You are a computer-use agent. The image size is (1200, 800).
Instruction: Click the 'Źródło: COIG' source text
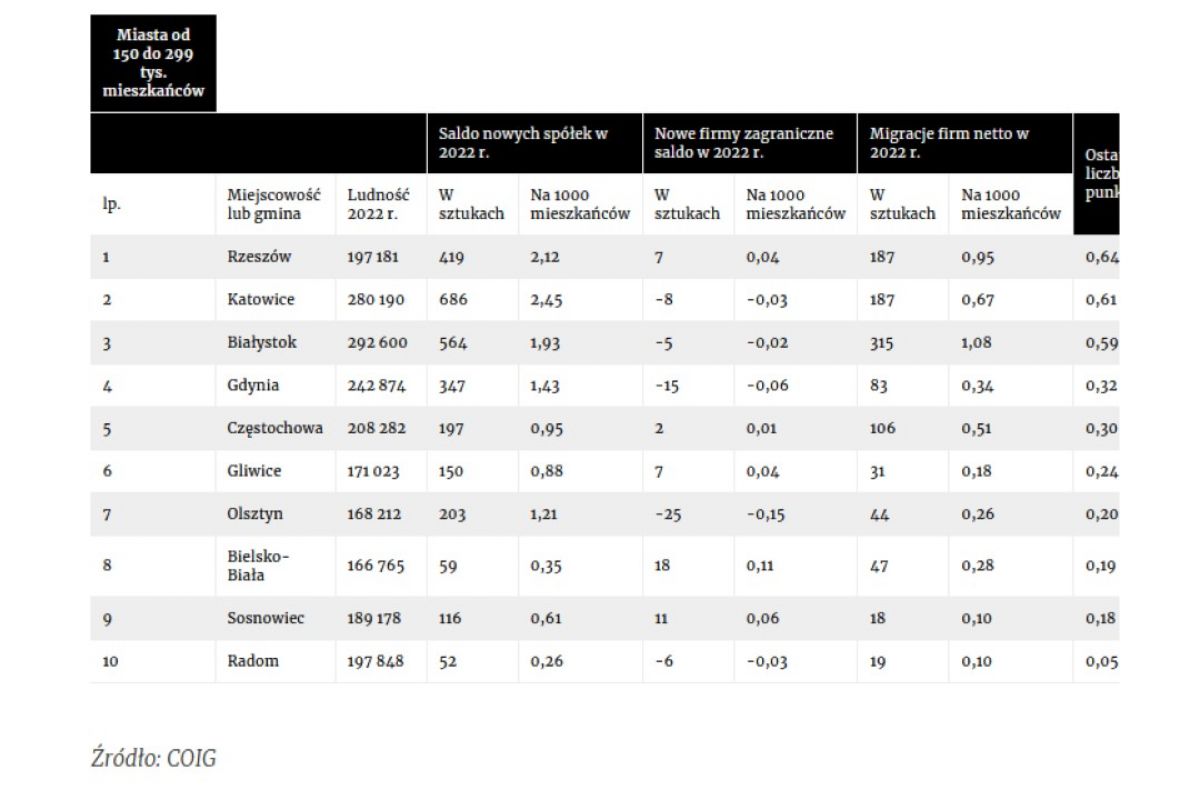153,758
